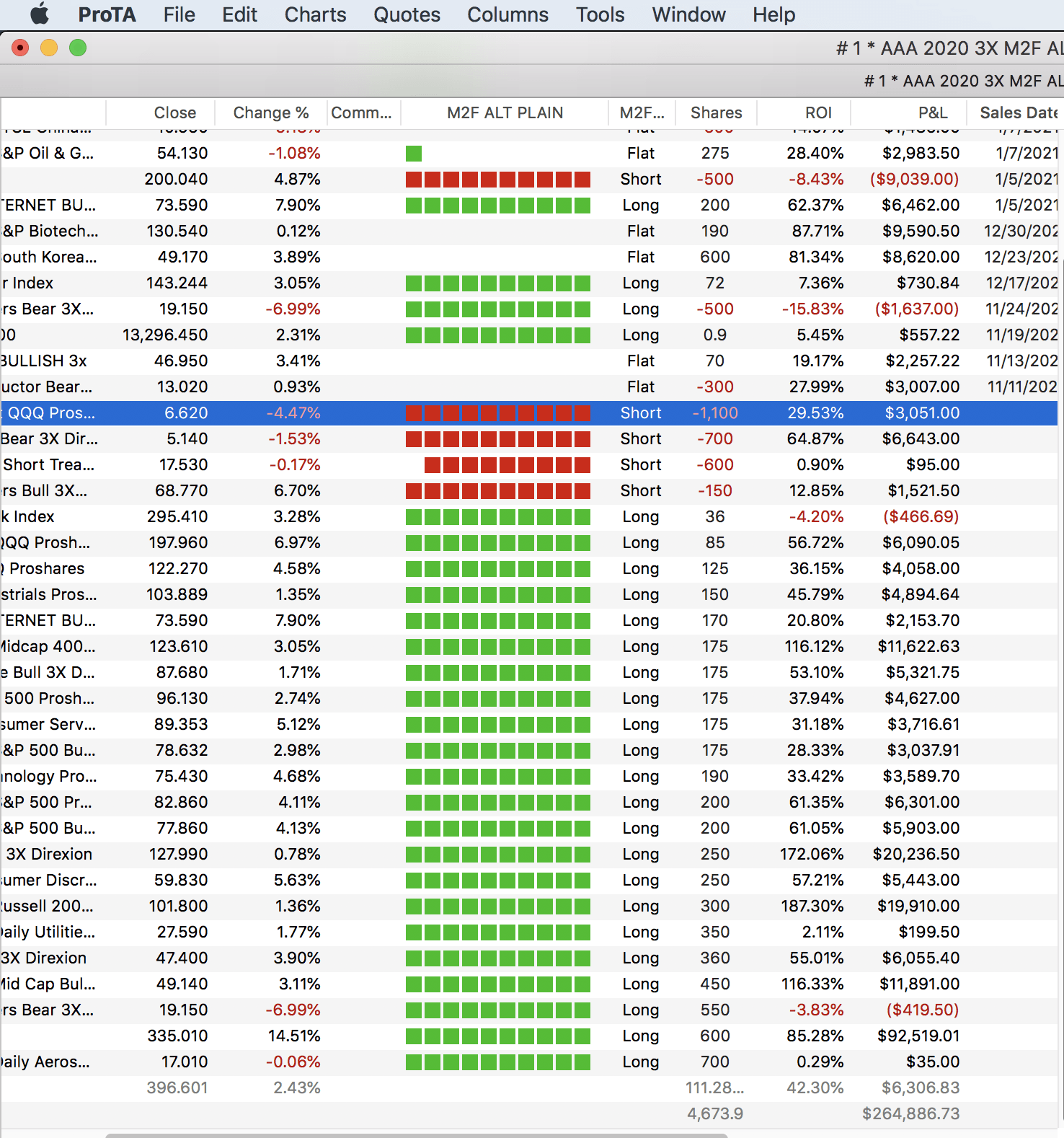Screen dimensions: 1064x1138
Task: Select the QQQ Pros... highlighted row name
Action: [50, 413]
